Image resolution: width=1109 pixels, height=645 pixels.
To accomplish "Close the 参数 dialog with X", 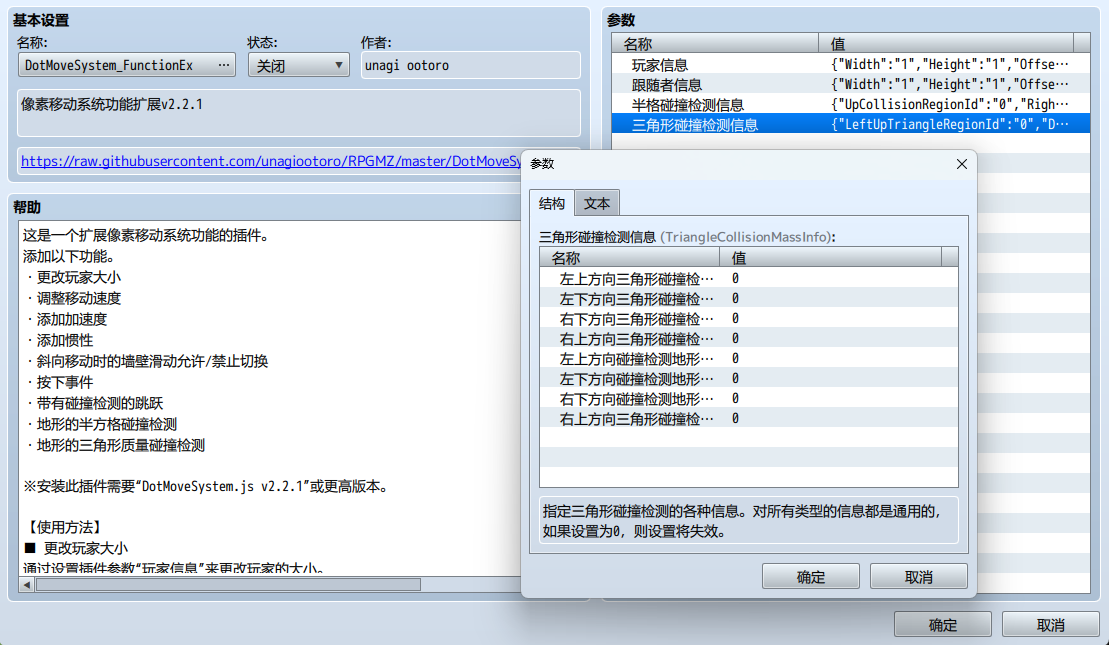I will (961, 164).
